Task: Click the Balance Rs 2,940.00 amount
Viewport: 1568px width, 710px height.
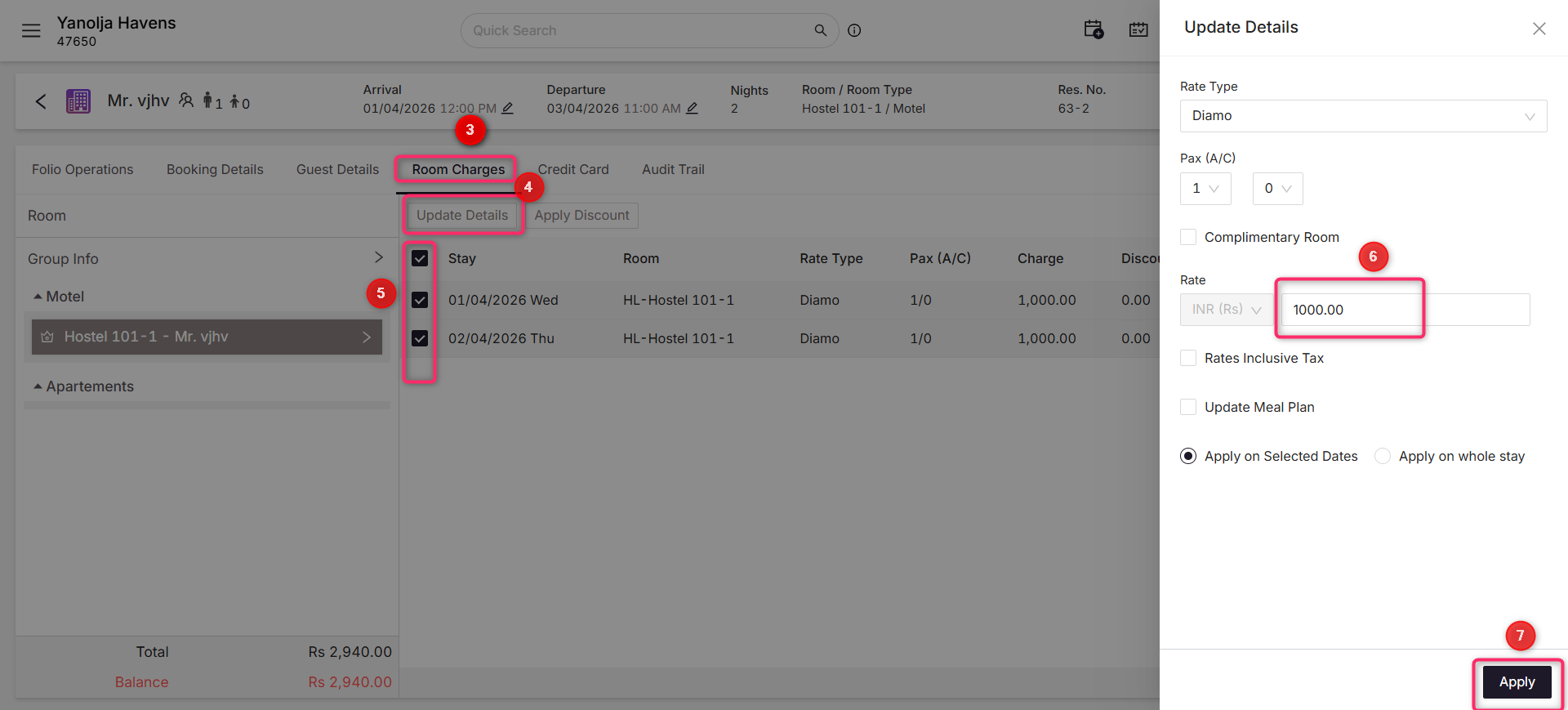Action: tap(350, 681)
